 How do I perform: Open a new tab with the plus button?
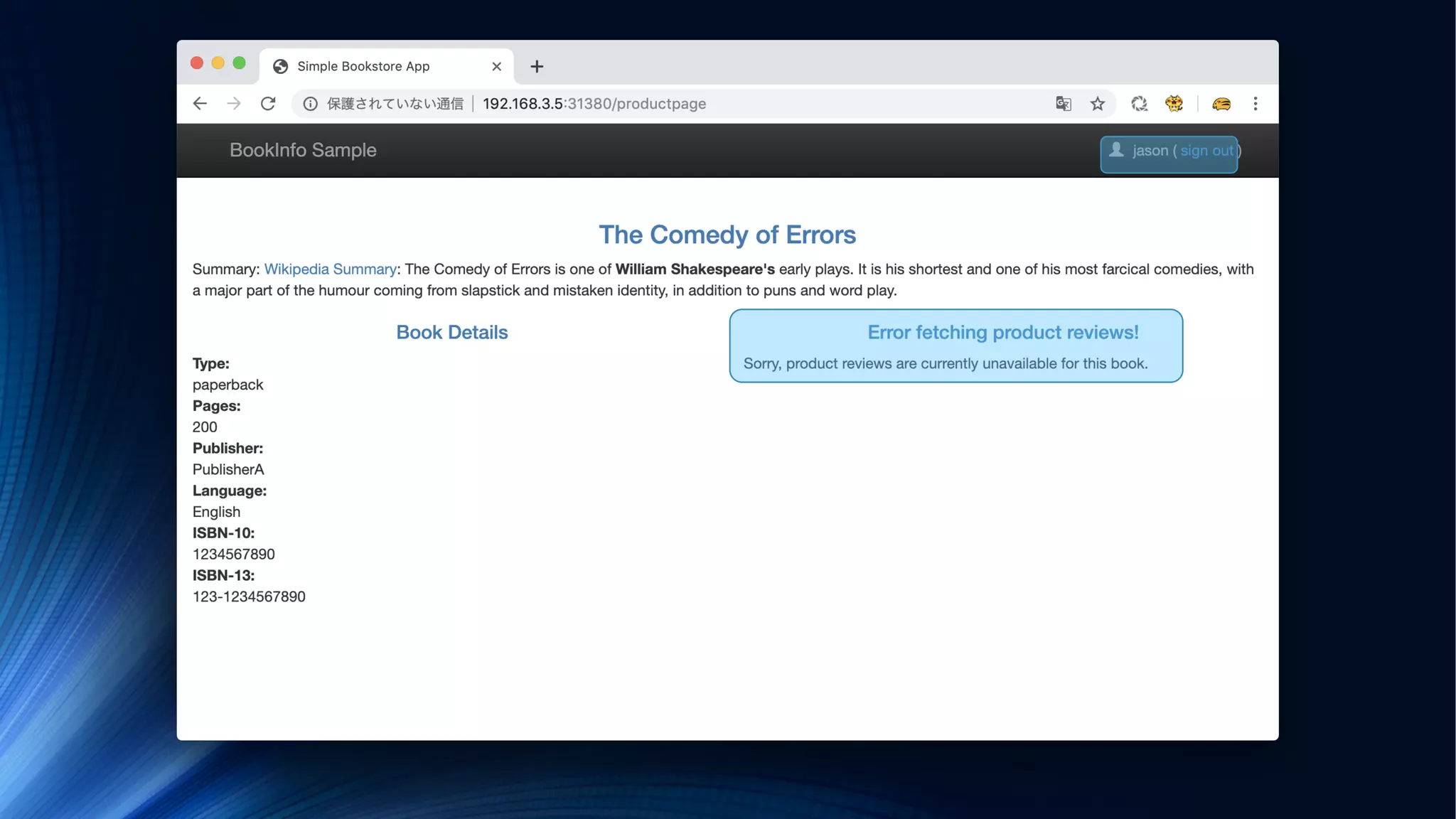tap(537, 66)
